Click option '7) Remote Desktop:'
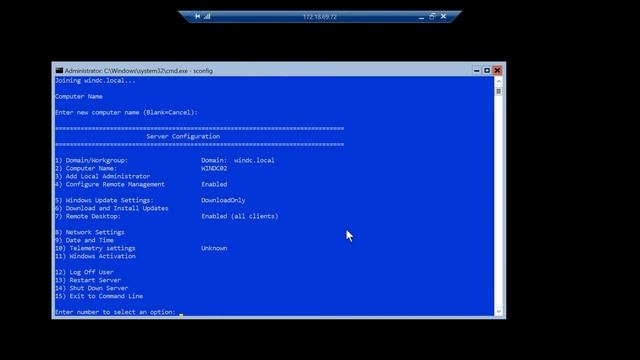640x360 pixels. 88,216
